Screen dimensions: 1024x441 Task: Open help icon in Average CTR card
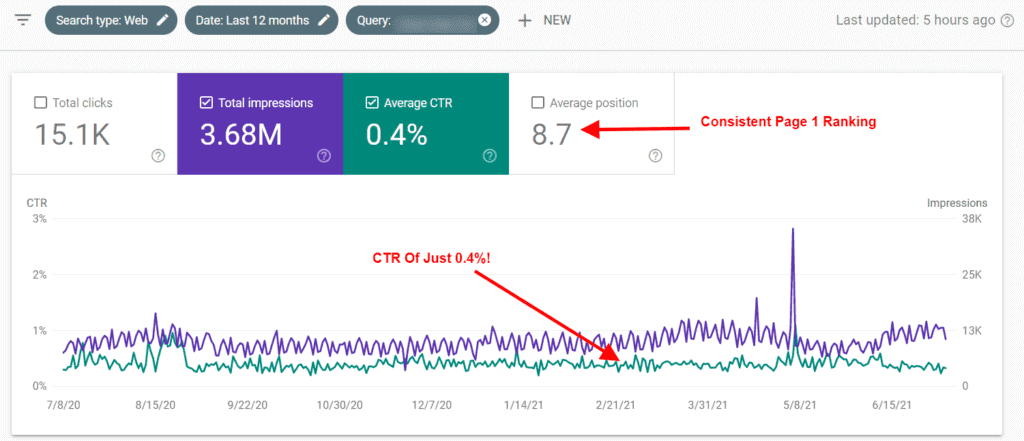point(489,155)
